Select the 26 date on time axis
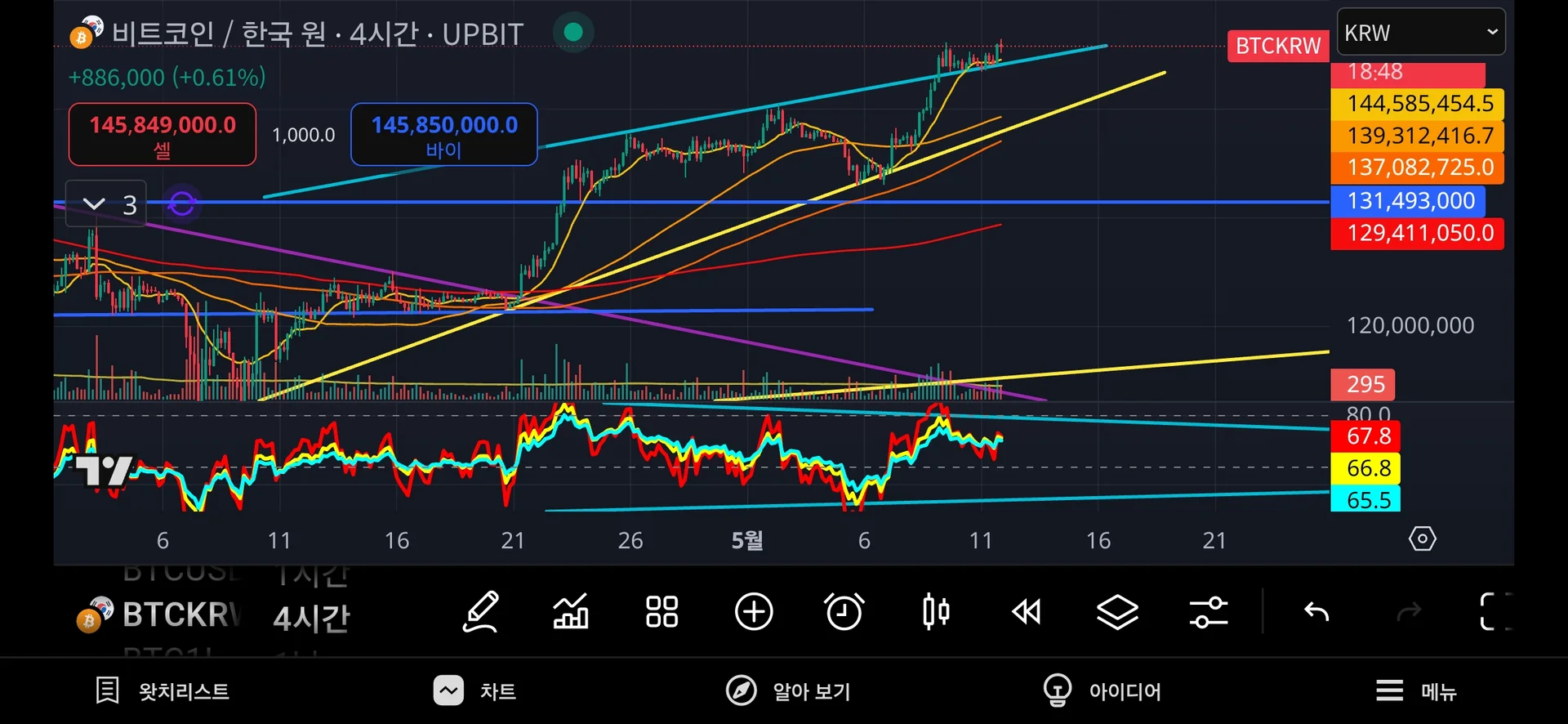The image size is (1568, 724). pos(630,540)
